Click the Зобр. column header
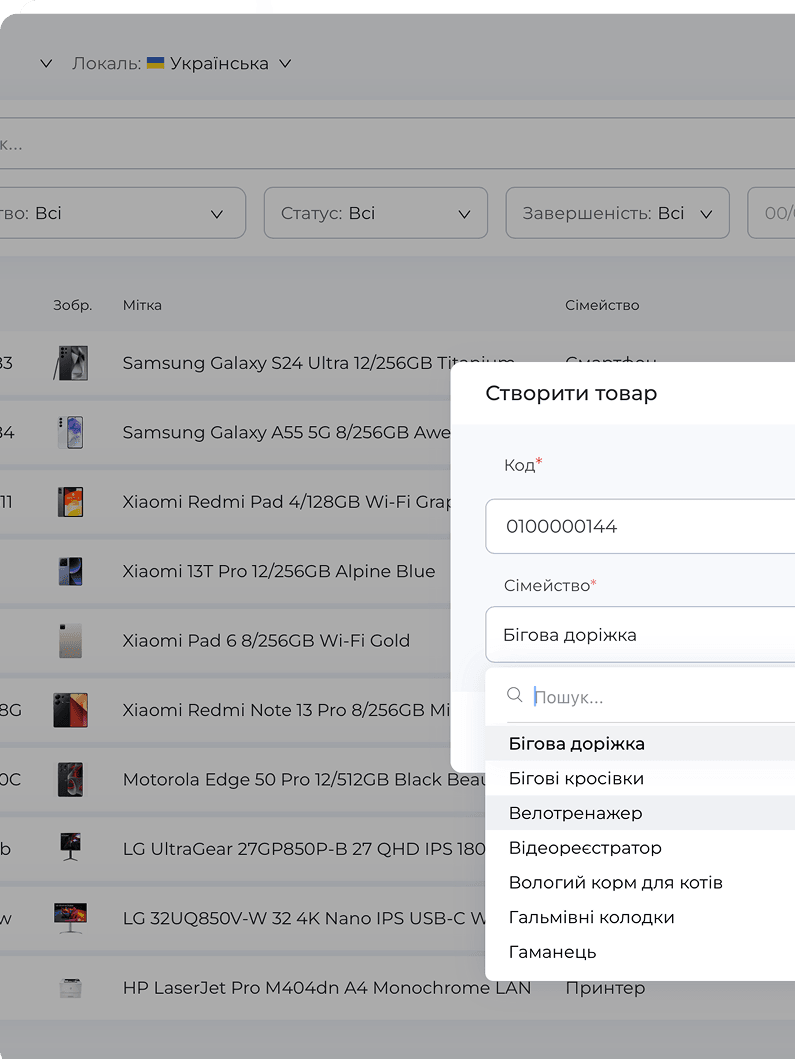This screenshot has width=795, height=1059. [72, 305]
